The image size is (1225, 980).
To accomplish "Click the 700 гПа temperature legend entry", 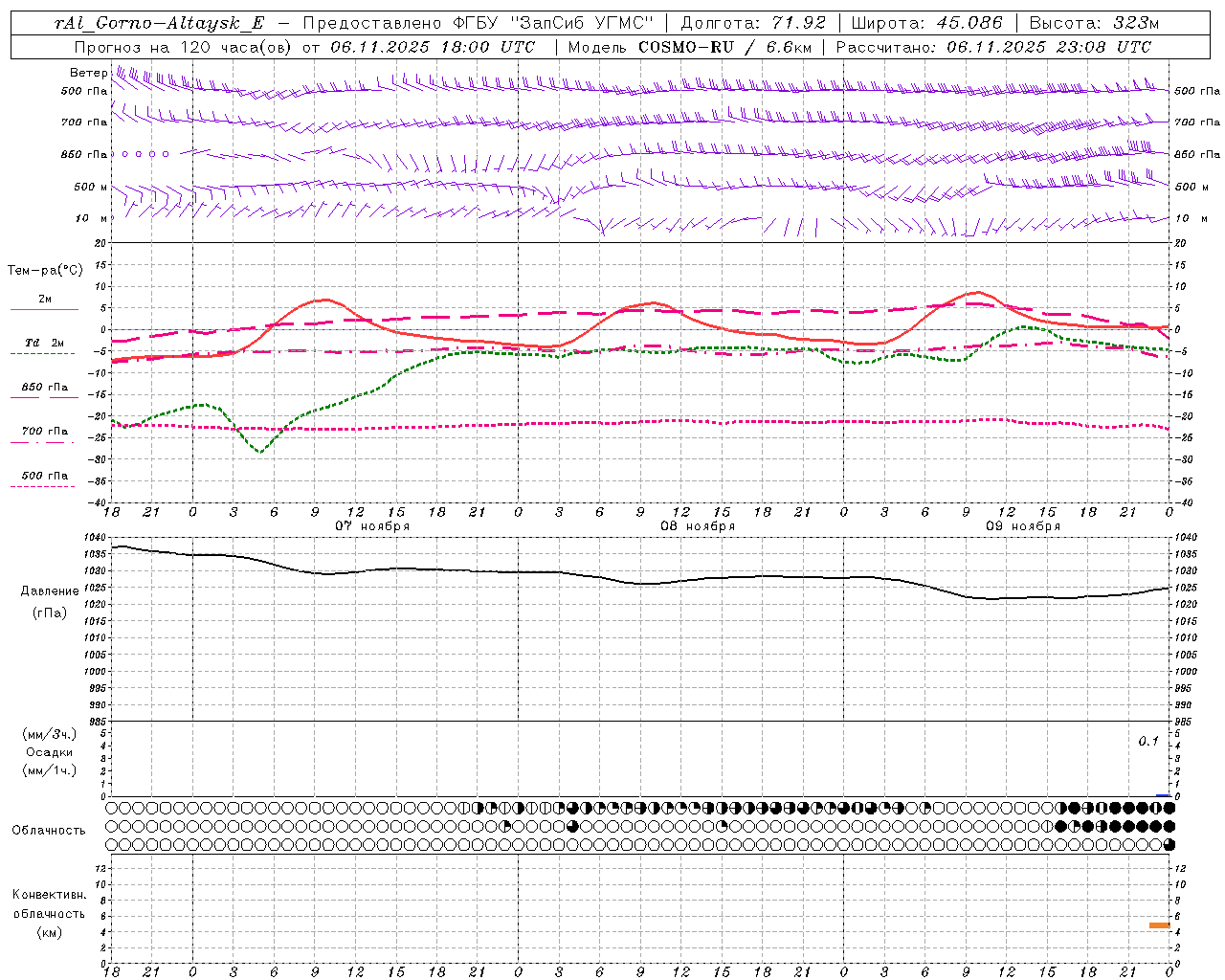I will tap(45, 432).
